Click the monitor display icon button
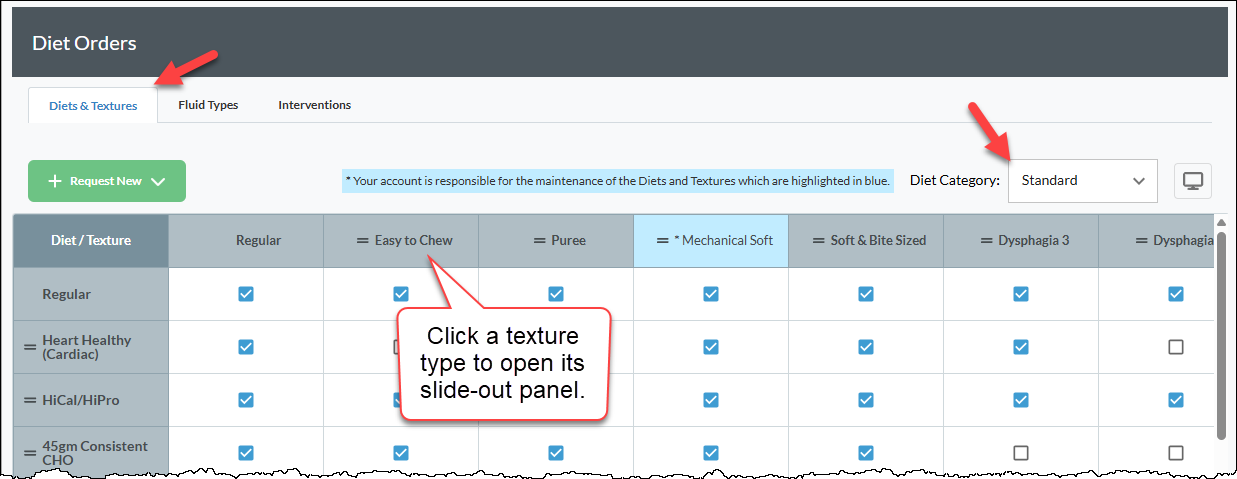 coord(1192,181)
